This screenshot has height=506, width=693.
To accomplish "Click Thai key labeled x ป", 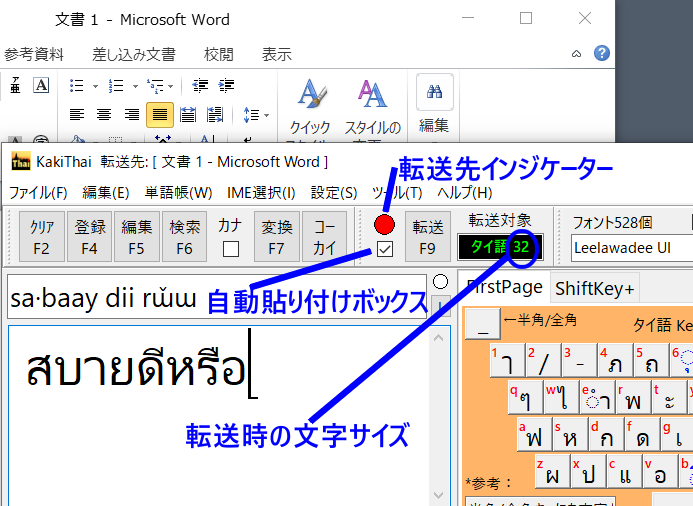I will click(589, 471).
